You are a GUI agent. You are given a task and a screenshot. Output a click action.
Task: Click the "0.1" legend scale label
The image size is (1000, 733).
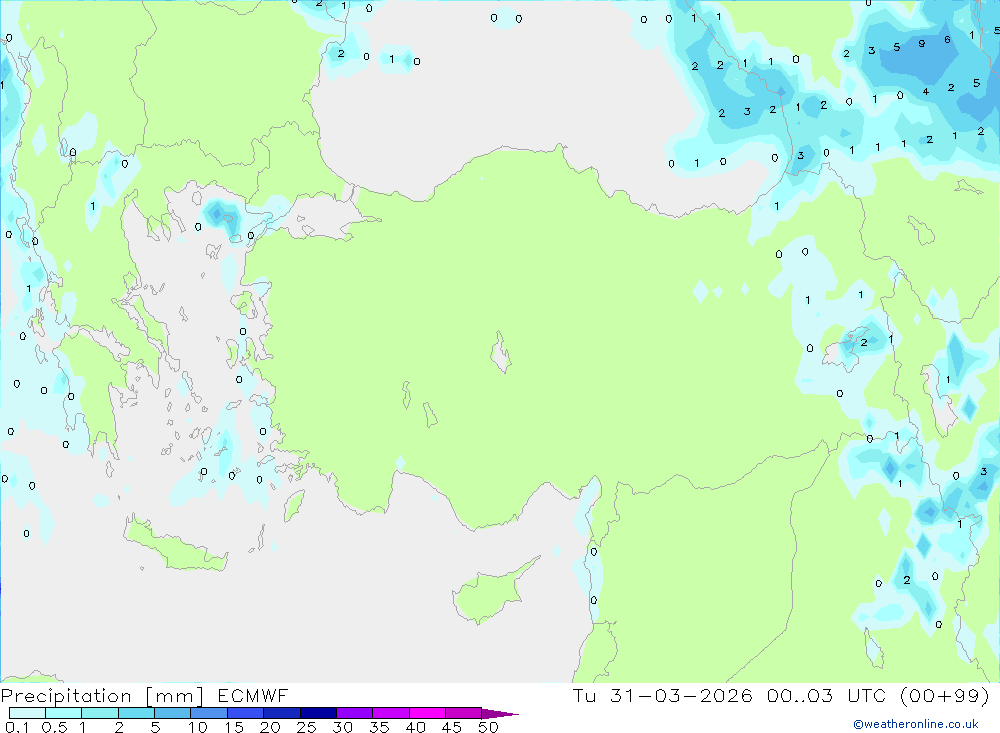(x=17, y=727)
